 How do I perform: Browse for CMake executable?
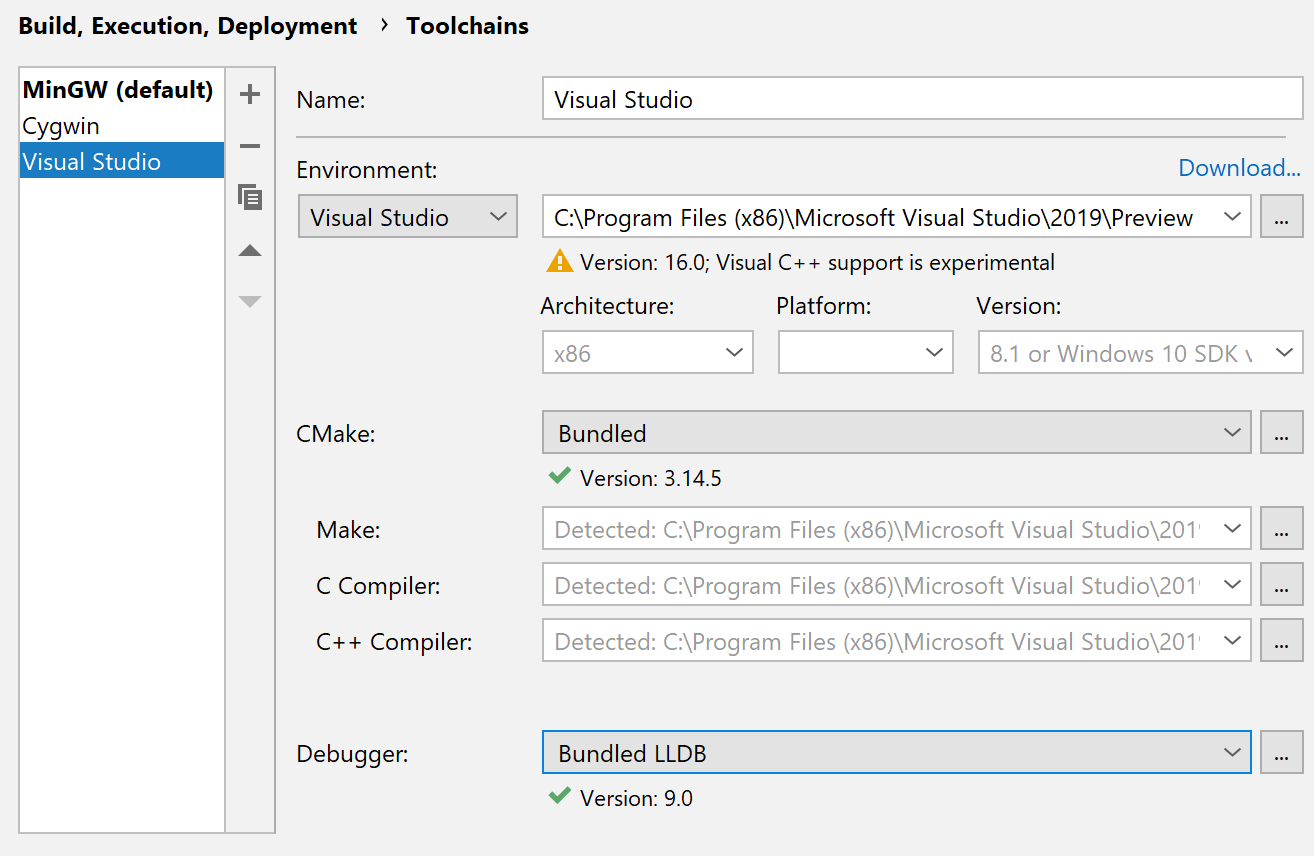(1281, 432)
